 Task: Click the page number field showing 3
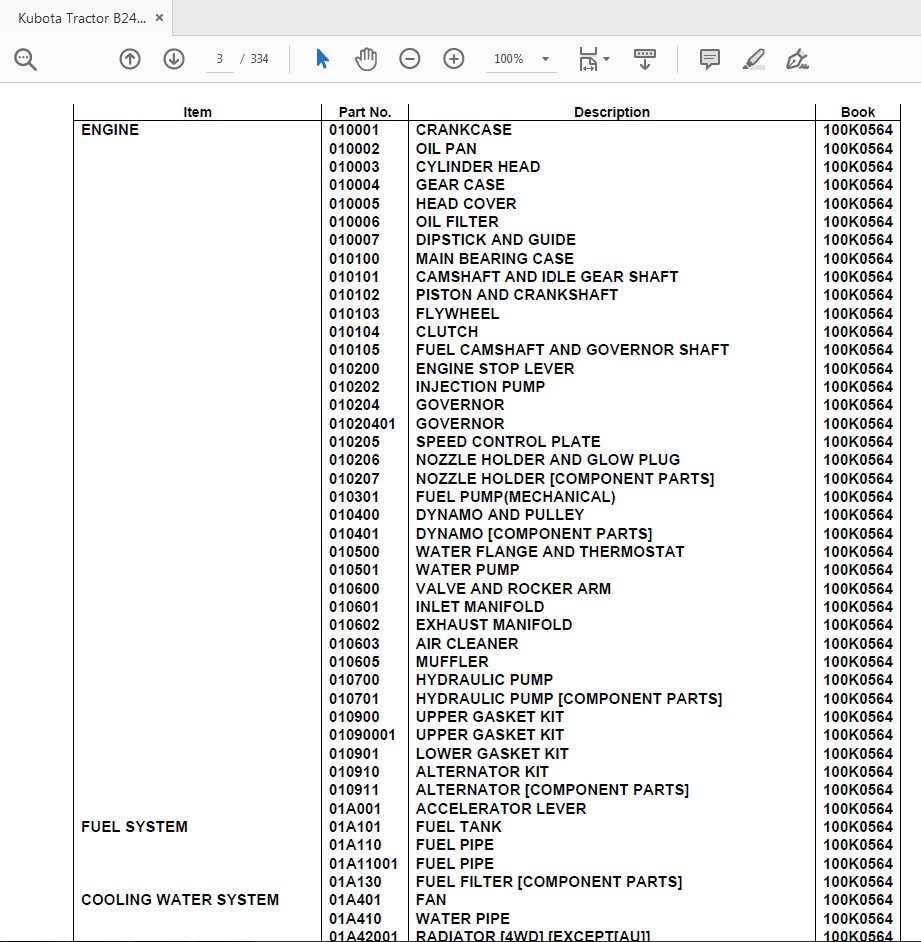point(219,59)
